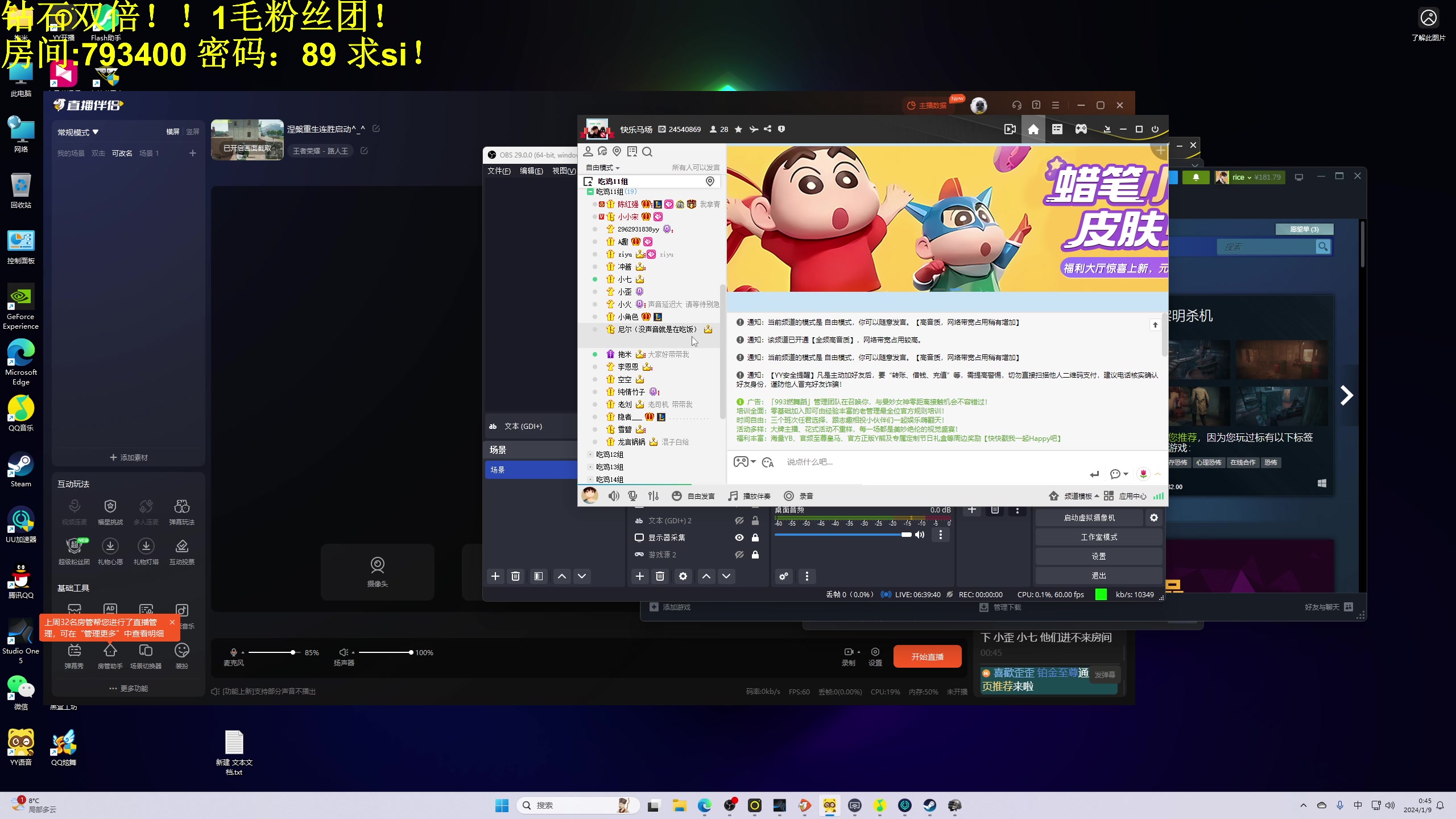Toggle lock on 文本 (GDI+) 2 source

point(755,520)
